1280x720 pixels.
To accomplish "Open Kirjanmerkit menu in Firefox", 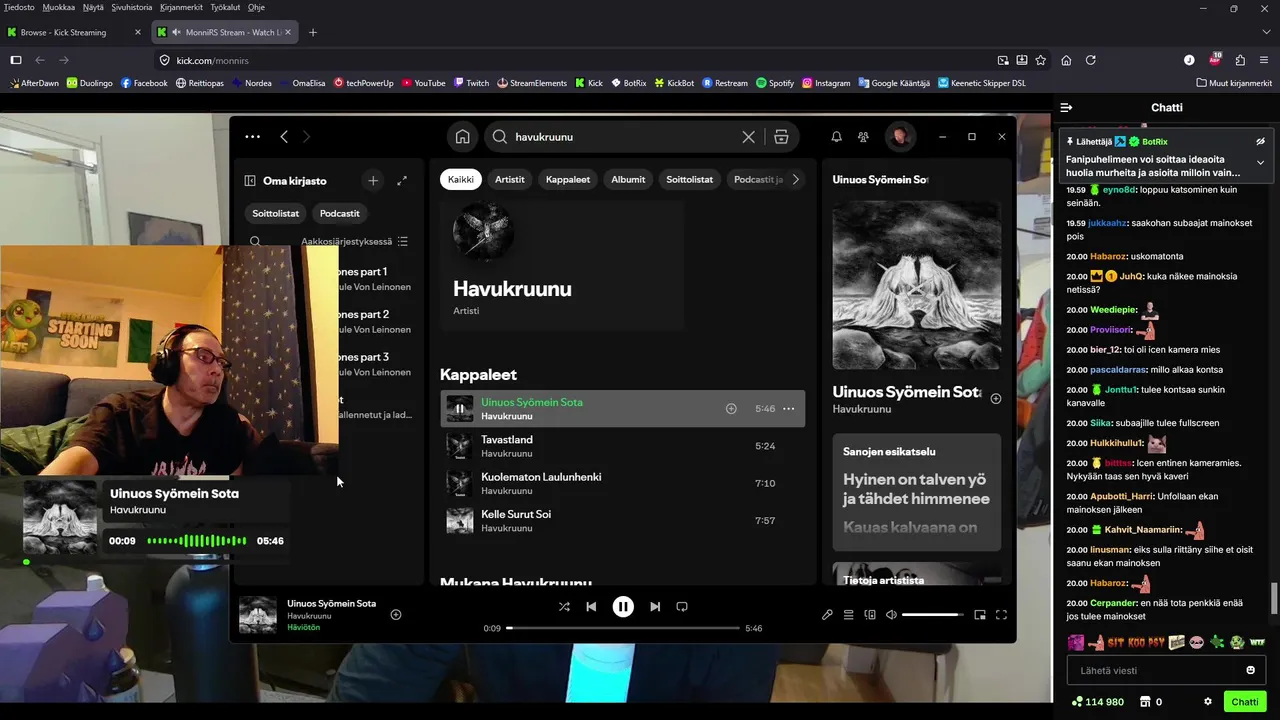I will click(181, 7).
